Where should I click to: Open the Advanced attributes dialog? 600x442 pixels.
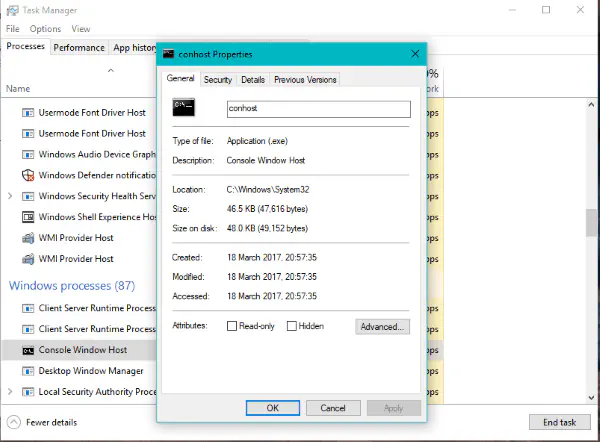click(382, 326)
